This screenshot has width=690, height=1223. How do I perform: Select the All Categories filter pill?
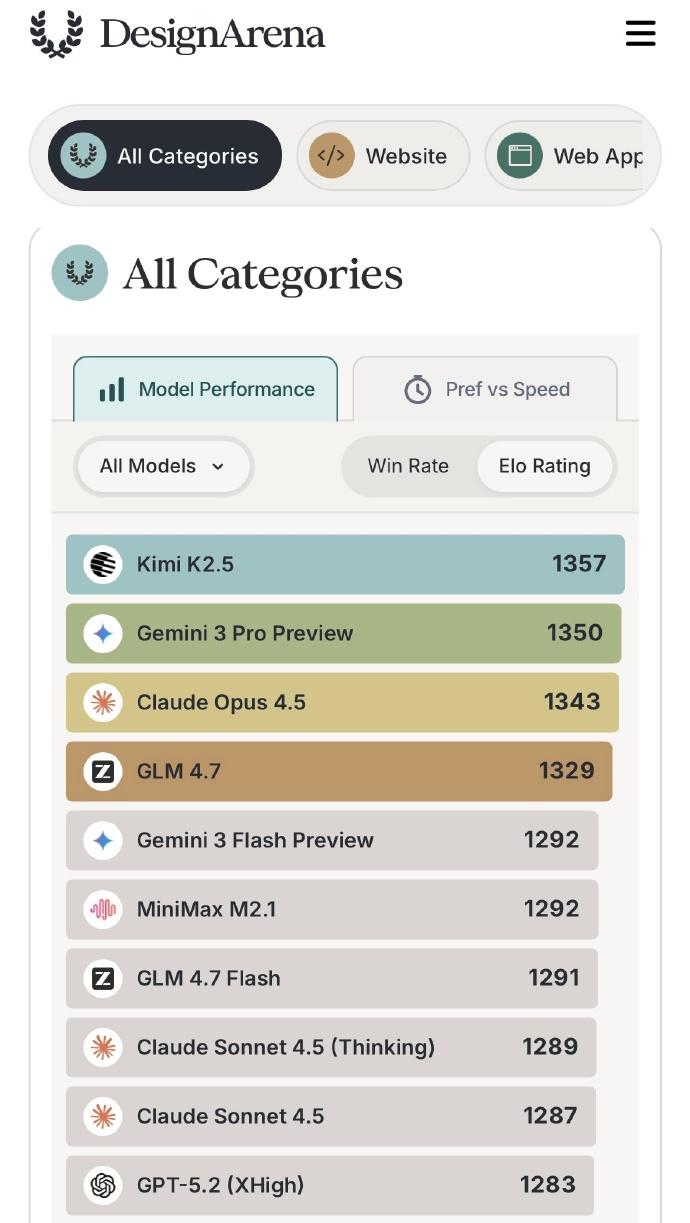[x=165, y=156]
